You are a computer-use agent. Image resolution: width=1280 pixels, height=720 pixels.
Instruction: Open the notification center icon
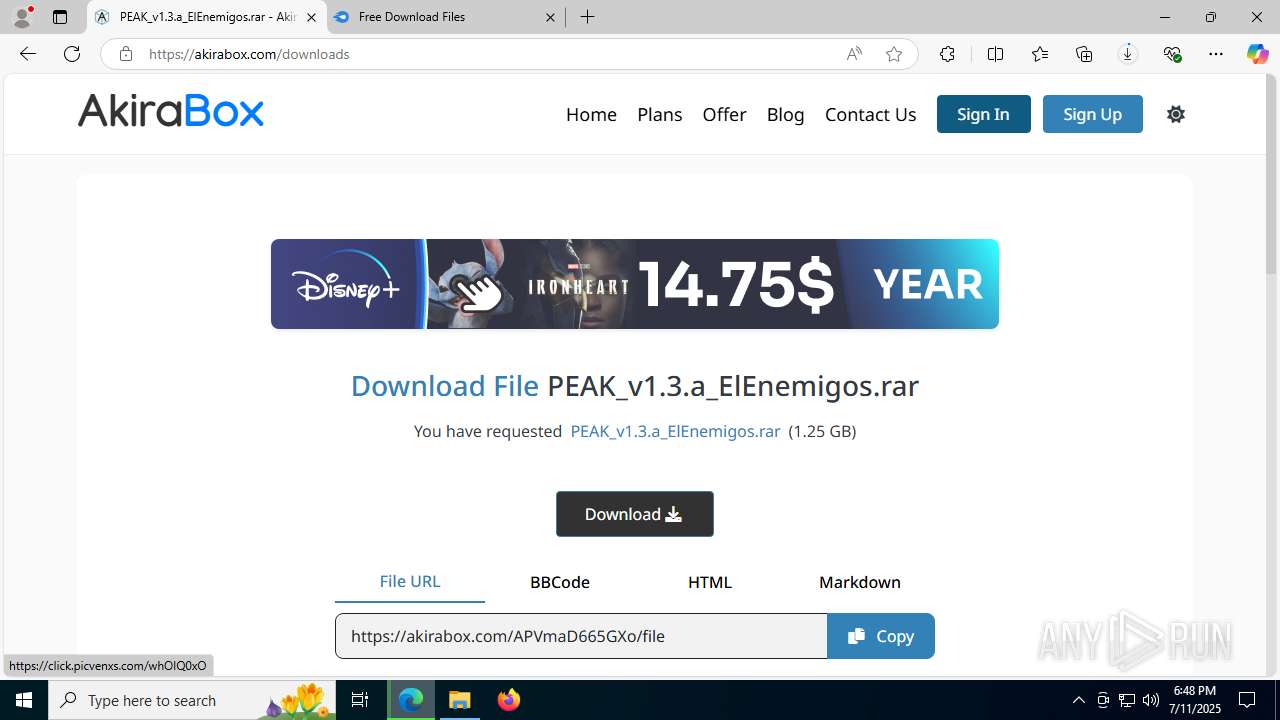coord(1247,700)
